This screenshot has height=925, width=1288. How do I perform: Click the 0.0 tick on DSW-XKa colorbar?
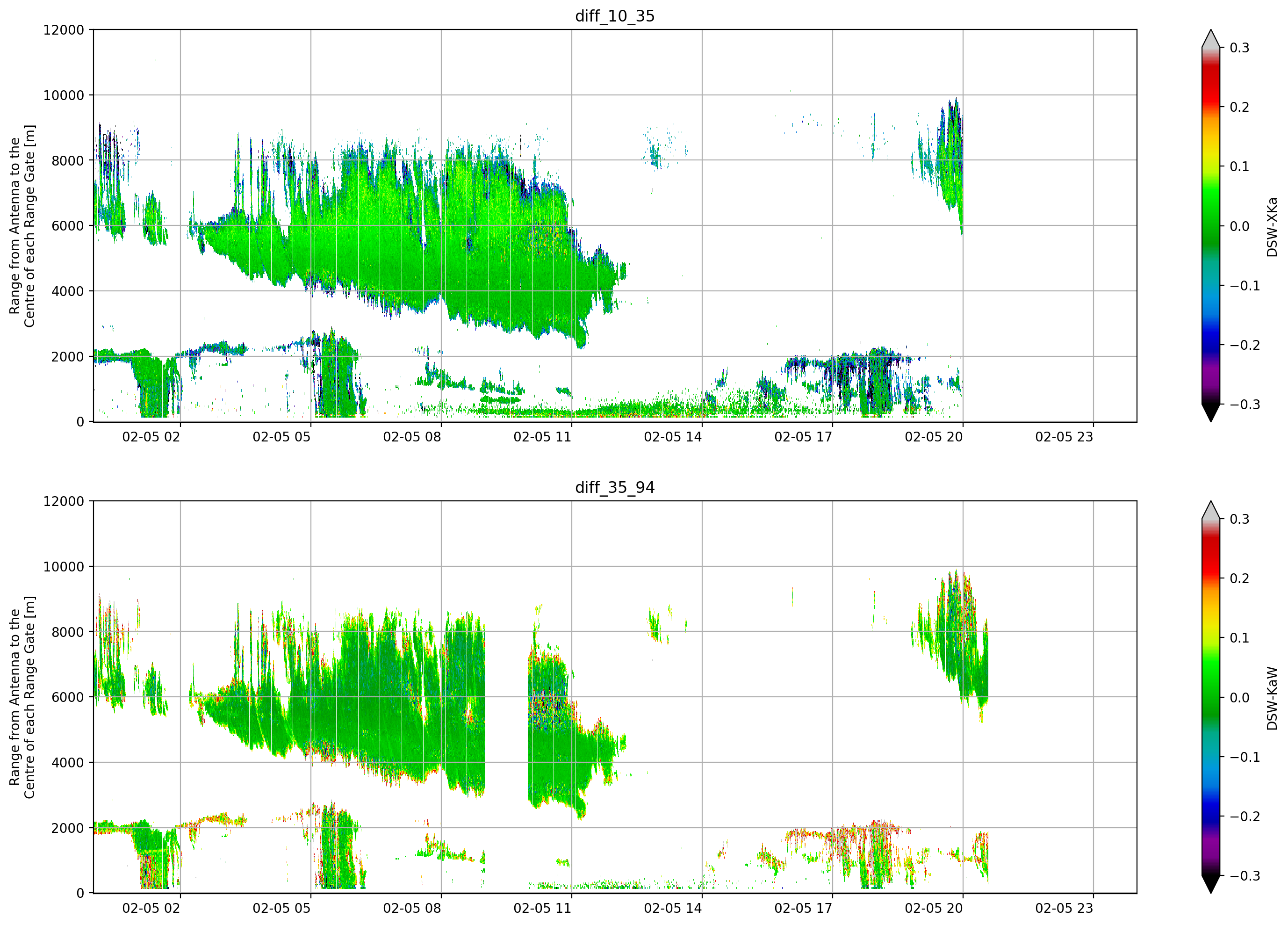coord(1240,226)
